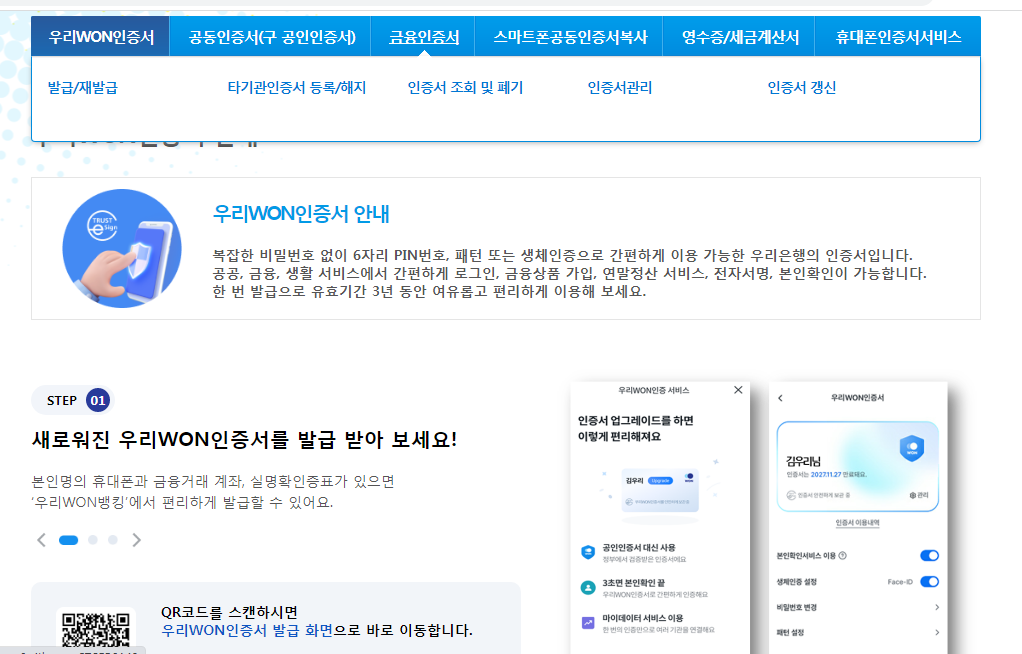Click the Upgrade badge on 김우리 card
The height and width of the screenshot is (654, 1022).
click(660, 481)
